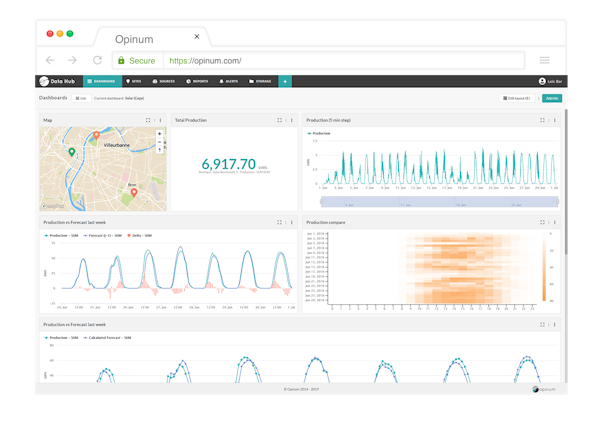The width and height of the screenshot is (600, 438).
Task: Toggle Delta - SUM legend entry
Action: (x=140, y=236)
